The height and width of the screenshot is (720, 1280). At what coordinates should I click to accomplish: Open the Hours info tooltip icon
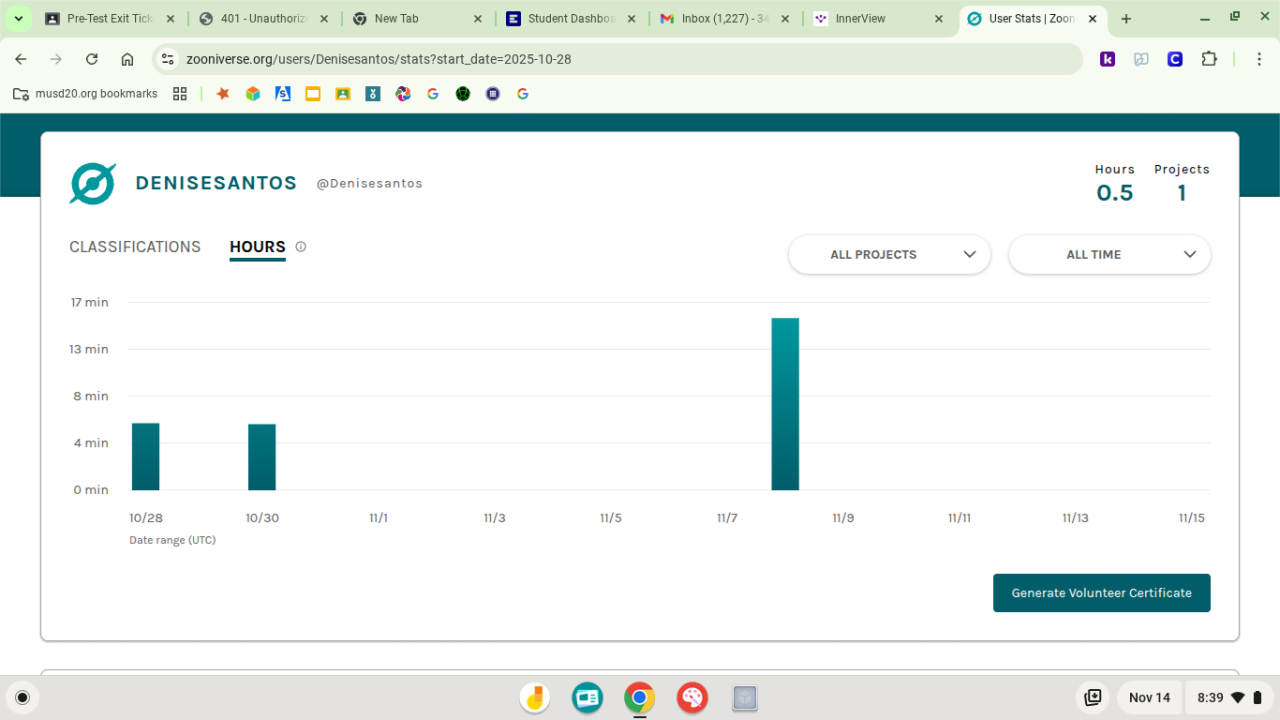301,247
